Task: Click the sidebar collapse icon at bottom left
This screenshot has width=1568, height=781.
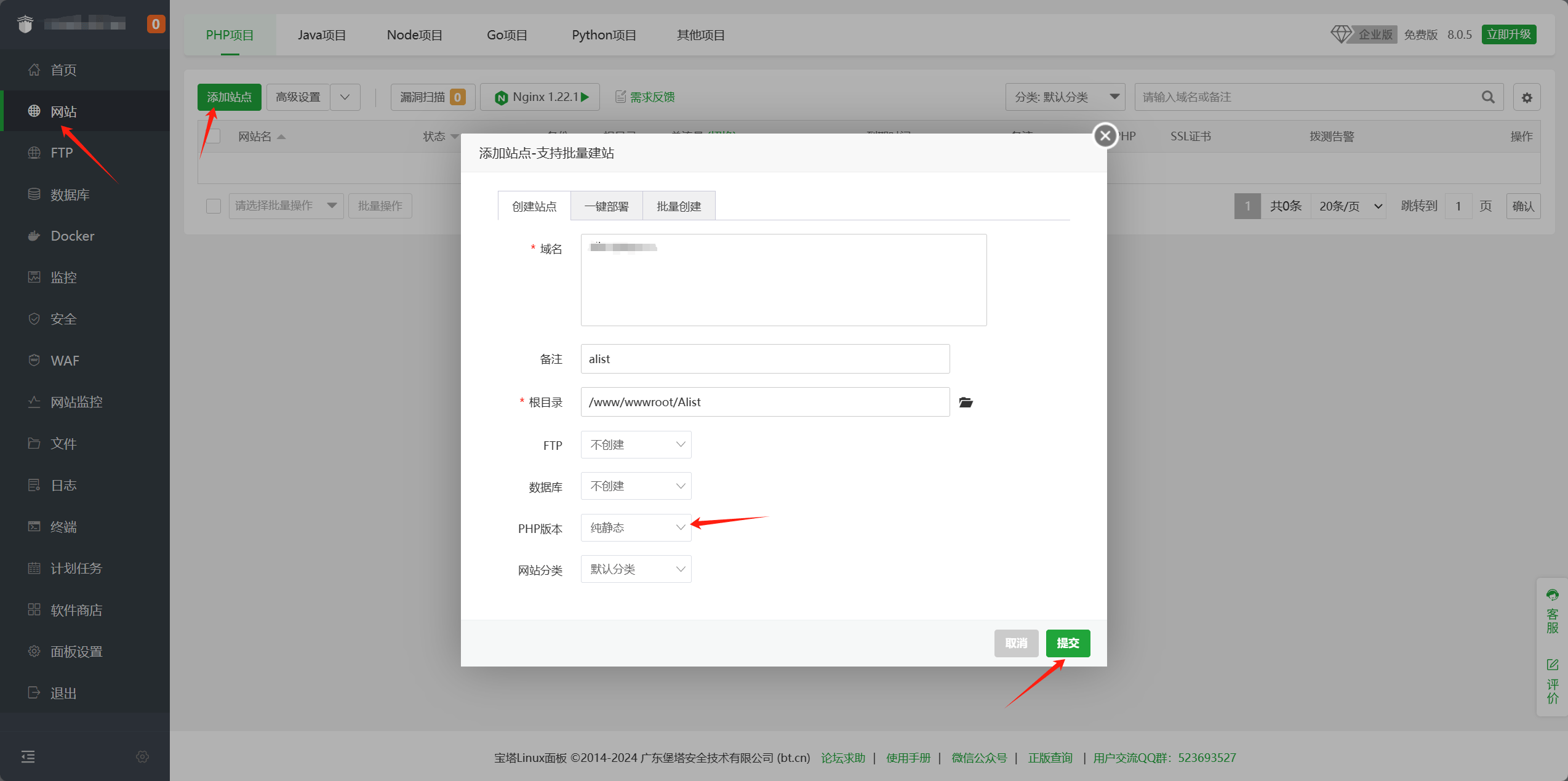Action: click(x=28, y=756)
